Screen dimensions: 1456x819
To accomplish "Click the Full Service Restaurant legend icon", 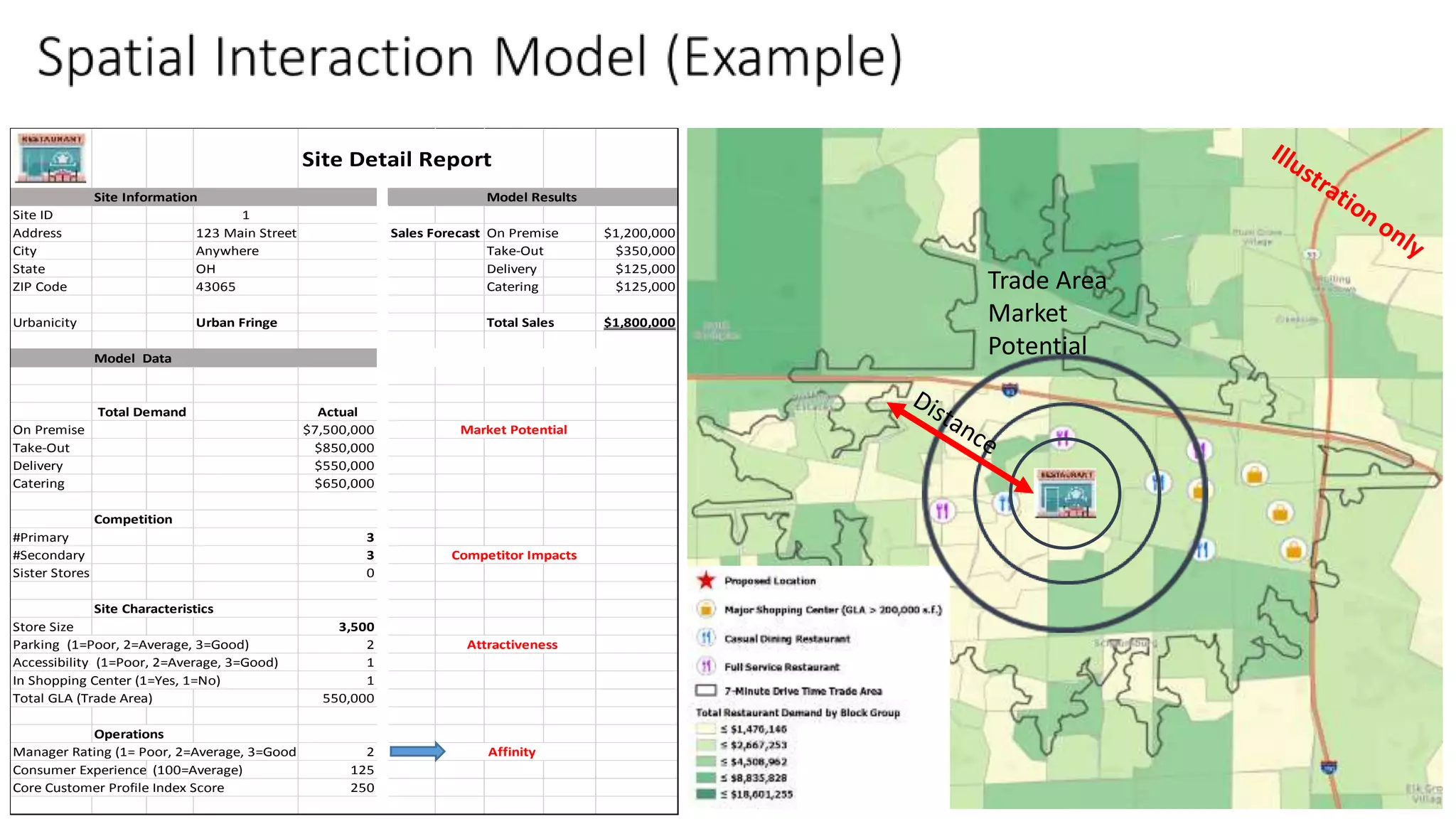I will 706,666.
